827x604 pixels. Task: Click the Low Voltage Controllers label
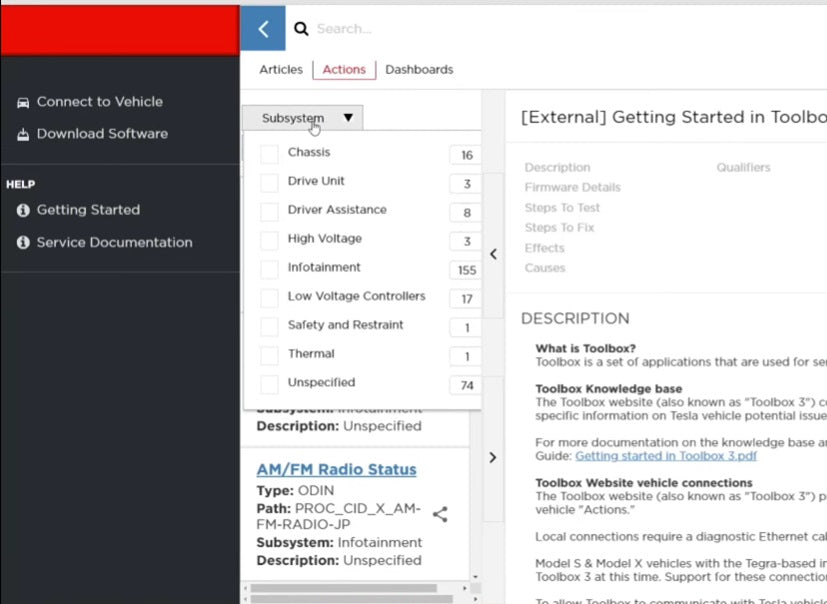click(357, 296)
